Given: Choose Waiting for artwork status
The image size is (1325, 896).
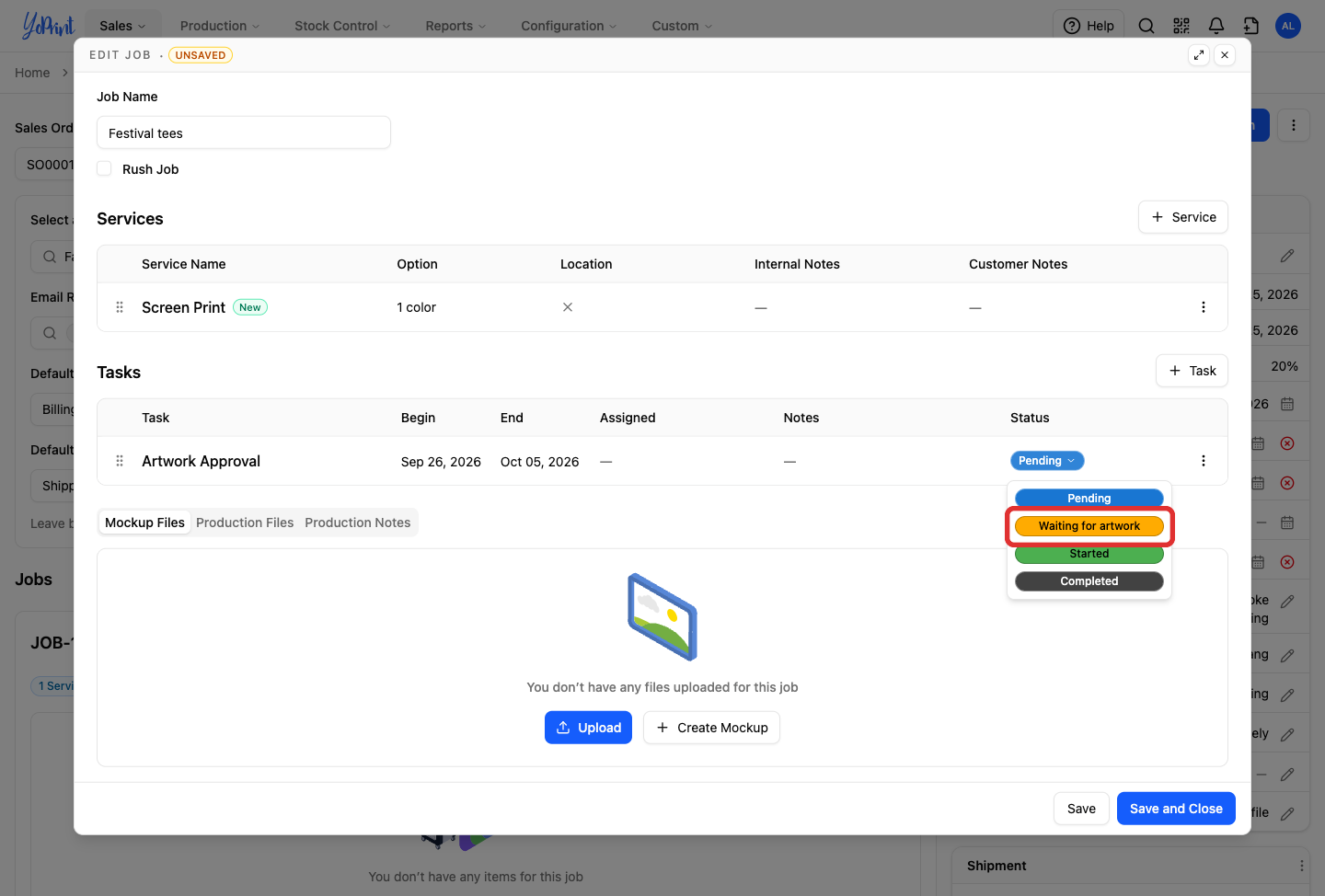Looking at the screenshot, I should coord(1089,526).
